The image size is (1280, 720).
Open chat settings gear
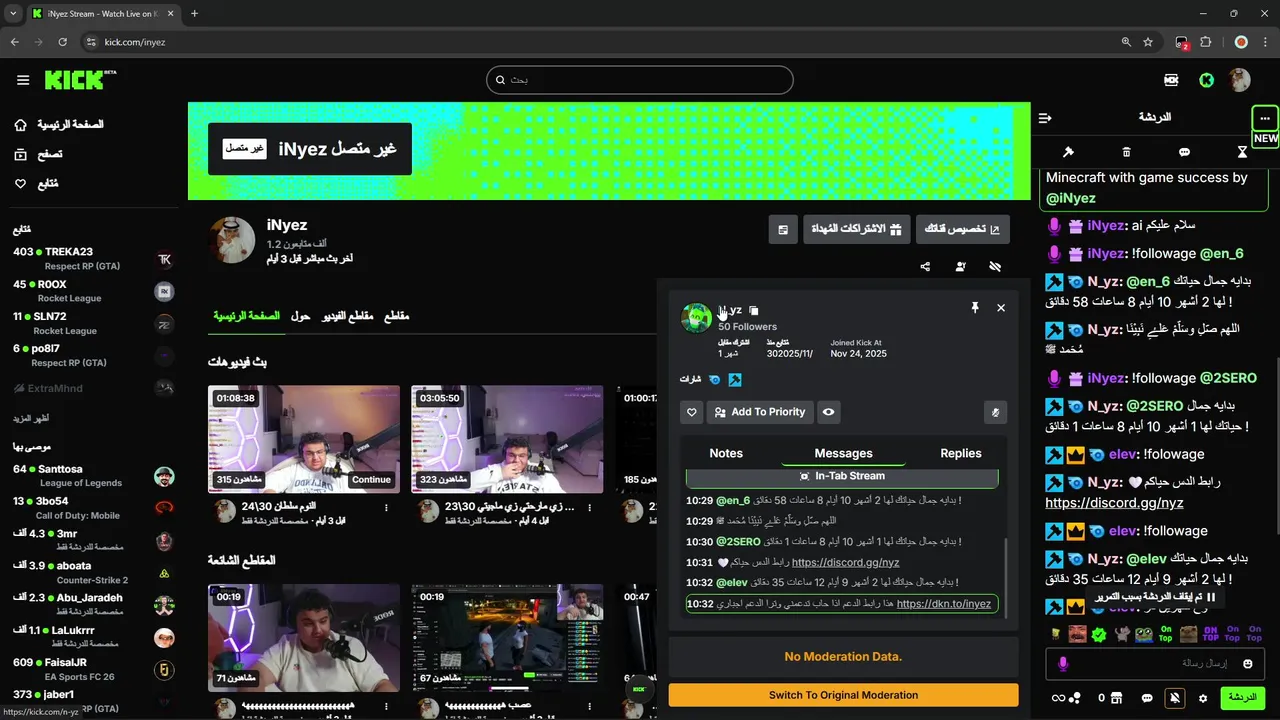(x=1203, y=698)
